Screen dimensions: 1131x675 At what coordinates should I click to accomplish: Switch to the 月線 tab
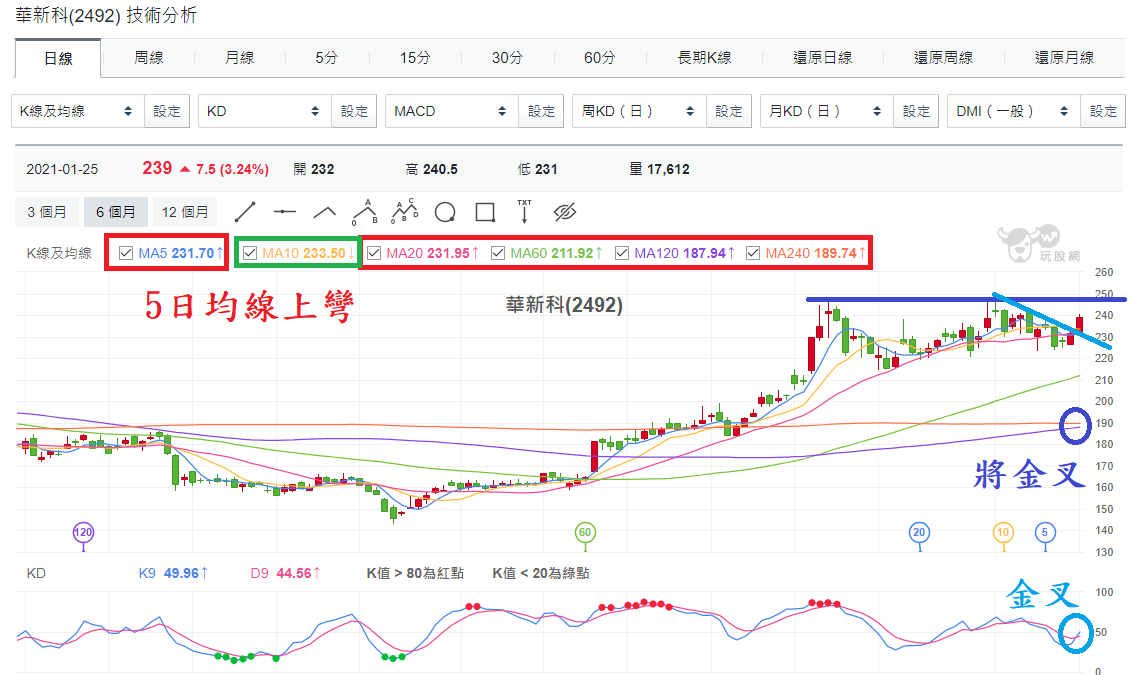point(239,58)
